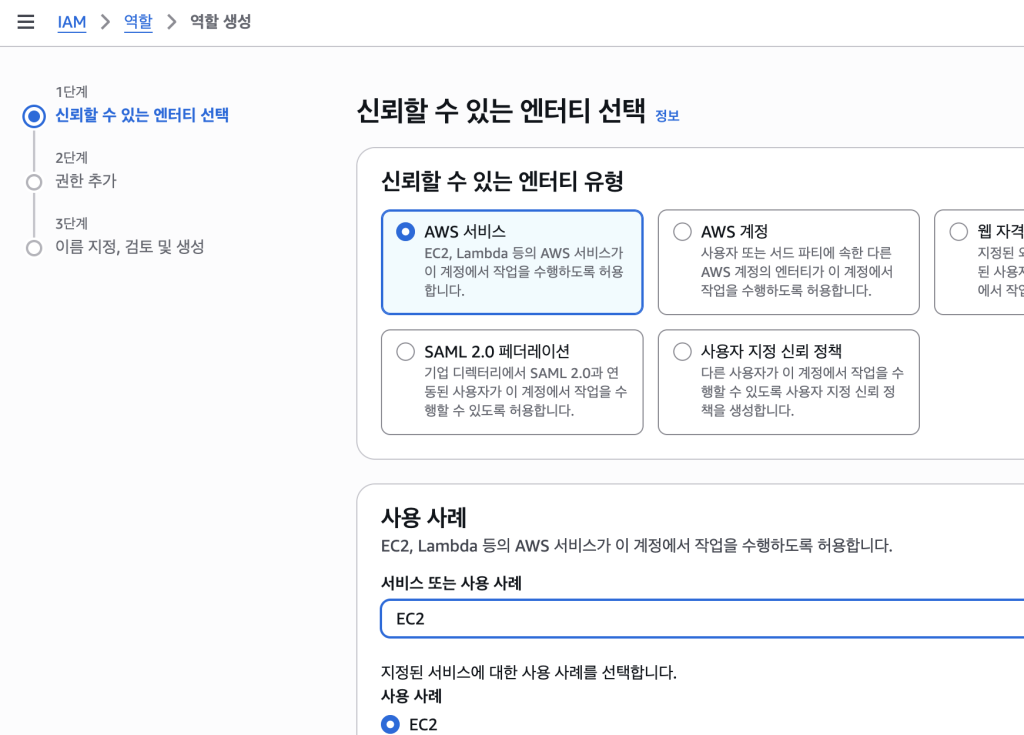Image resolution: width=1024 pixels, height=735 pixels.
Task: Click the 1단계 label
Action: 71,92
